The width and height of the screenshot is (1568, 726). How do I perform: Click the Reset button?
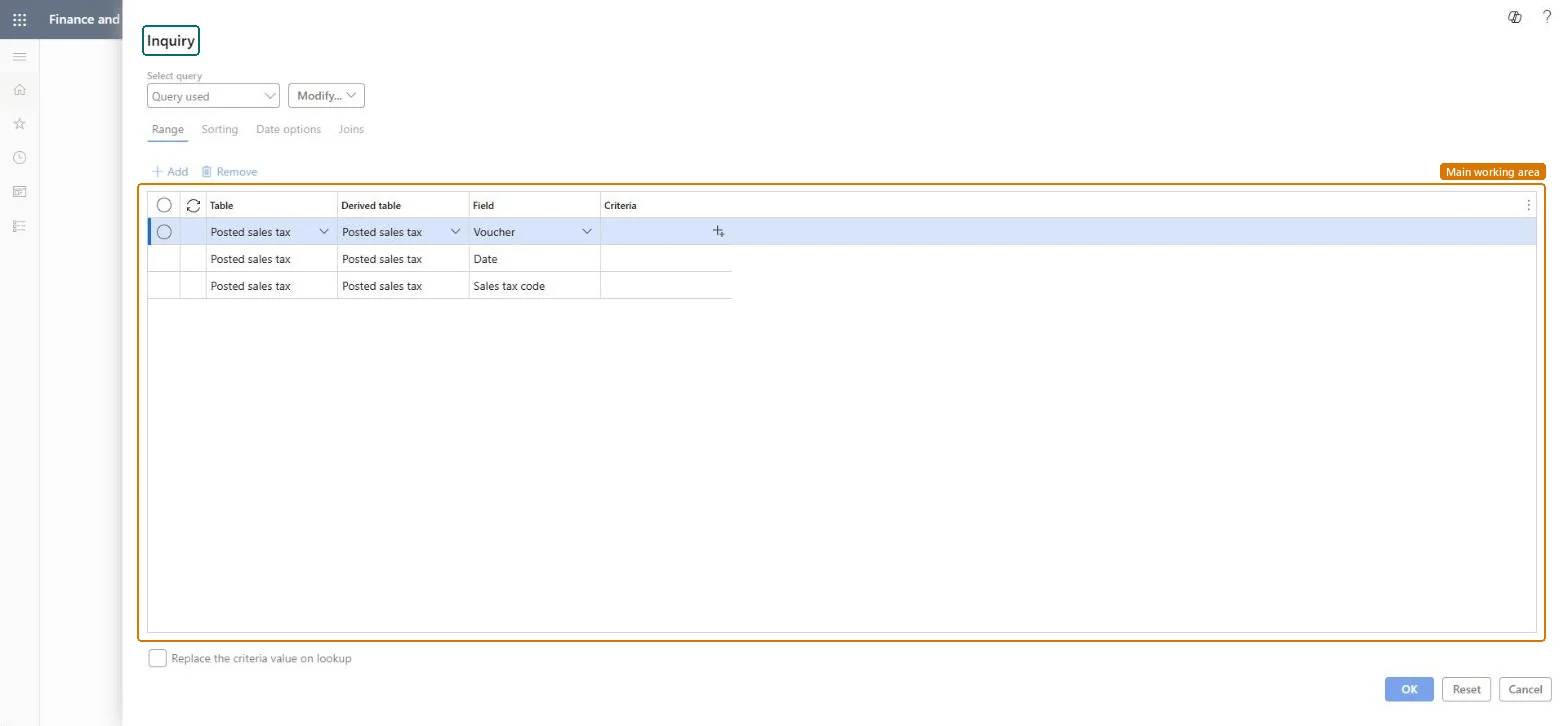click(x=1466, y=689)
